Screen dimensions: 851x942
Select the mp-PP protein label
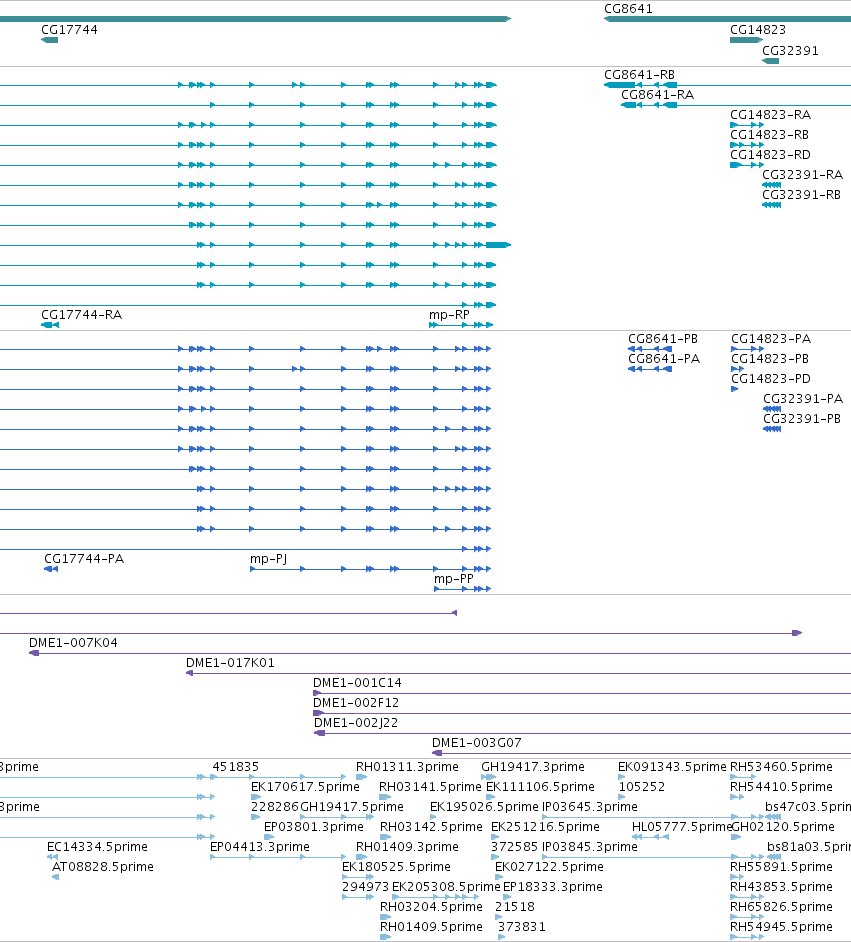[454, 579]
